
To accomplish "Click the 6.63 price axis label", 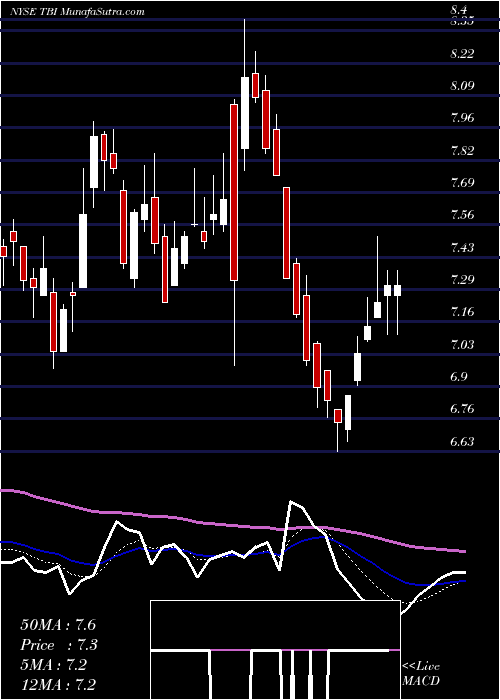I will pyautogui.click(x=462, y=442).
